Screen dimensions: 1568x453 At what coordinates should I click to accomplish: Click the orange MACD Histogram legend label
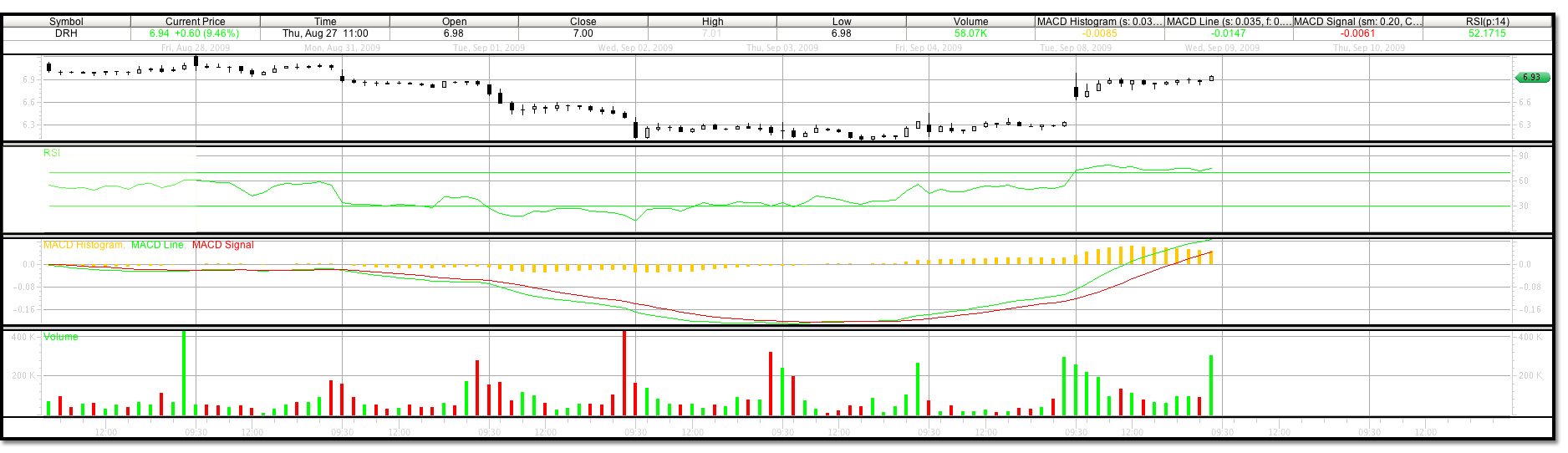pyautogui.click(x=84, y=245)
